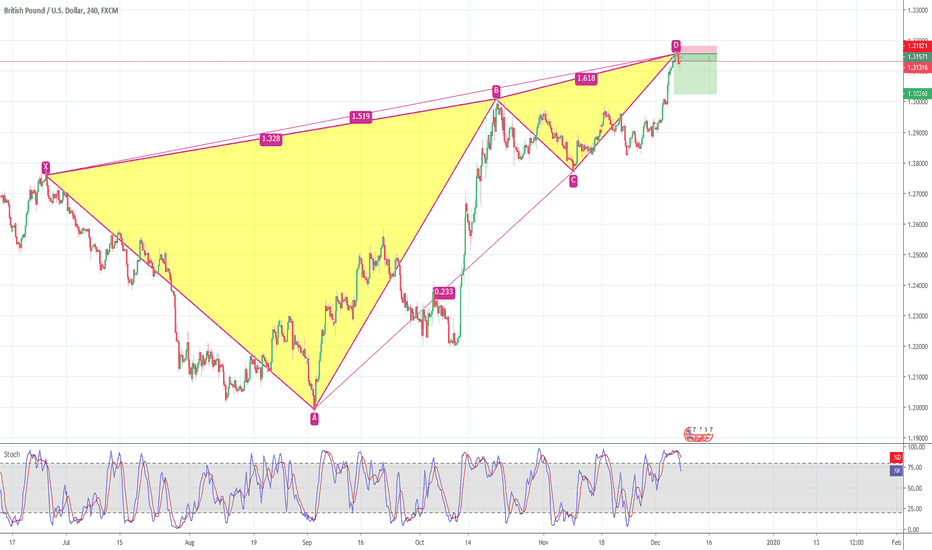Click the D point marker of the pattern

point(676,46)
